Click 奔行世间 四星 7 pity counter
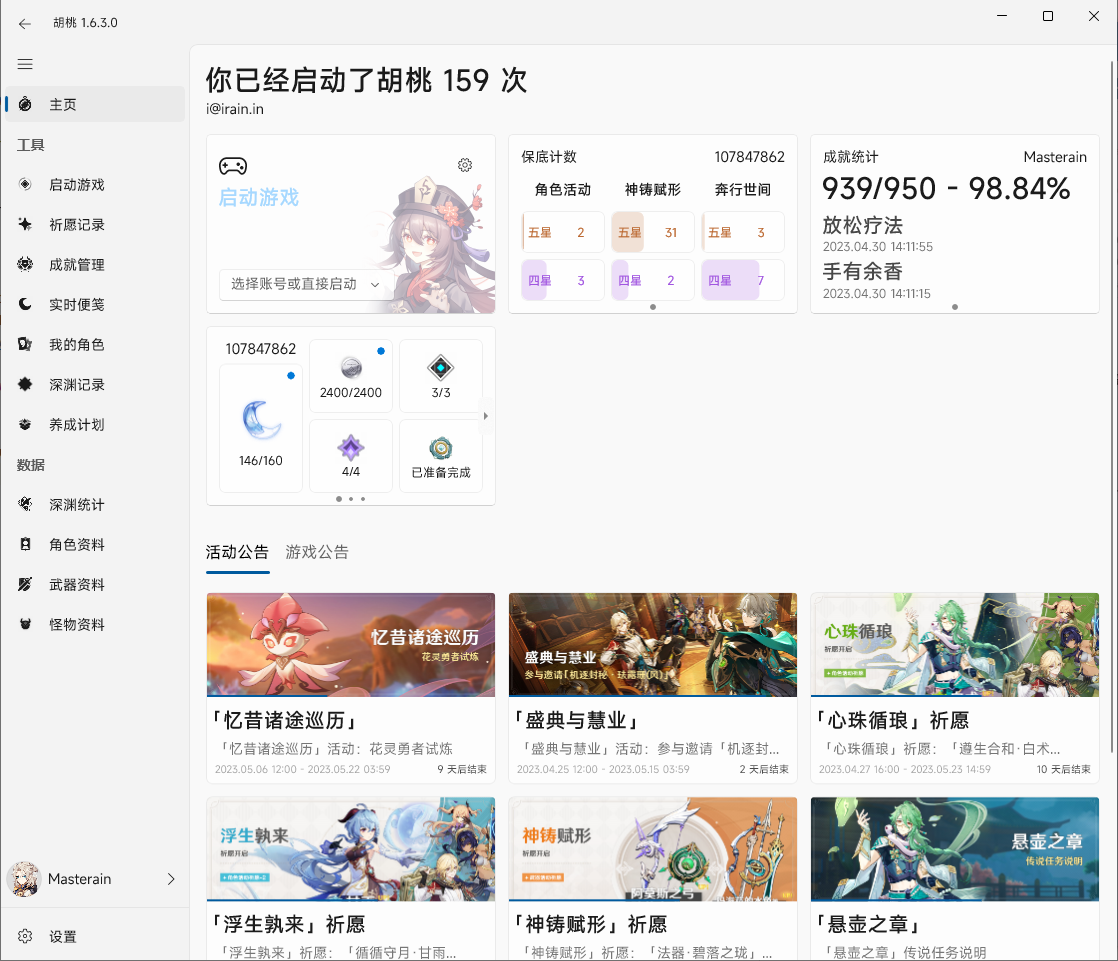 coord(743,279)
